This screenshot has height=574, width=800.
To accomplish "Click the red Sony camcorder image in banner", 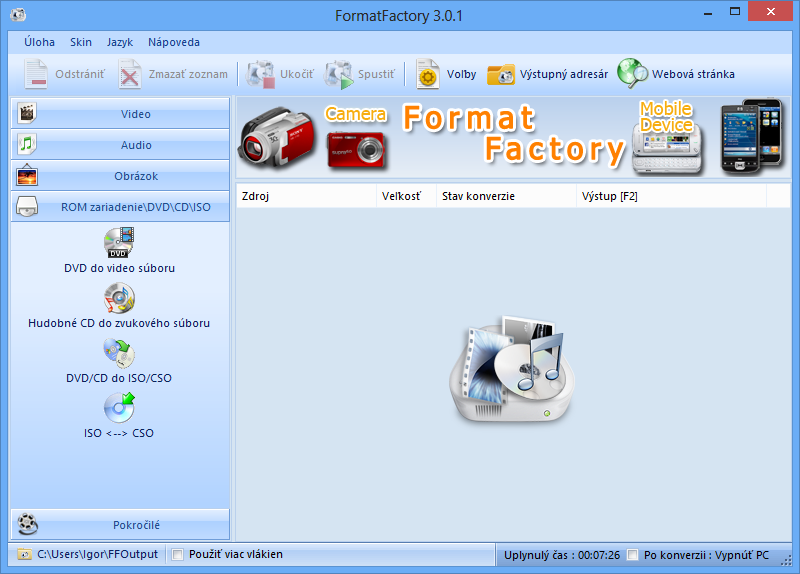I will click(x=277, y=138).
